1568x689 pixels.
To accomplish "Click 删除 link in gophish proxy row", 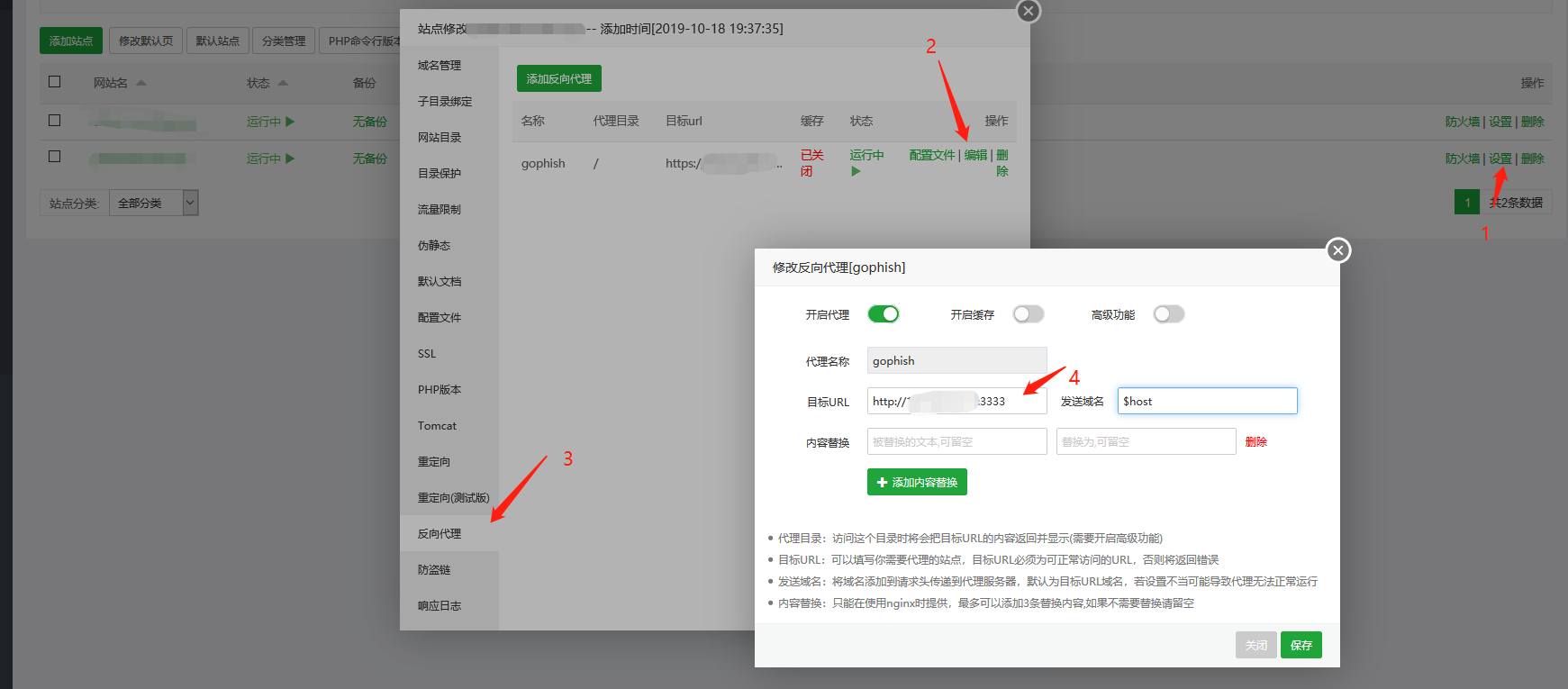I will tap(1002, 163).
